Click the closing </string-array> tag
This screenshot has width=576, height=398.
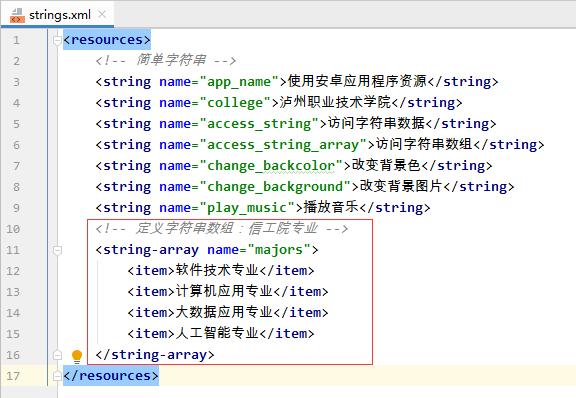coord(155,355)
